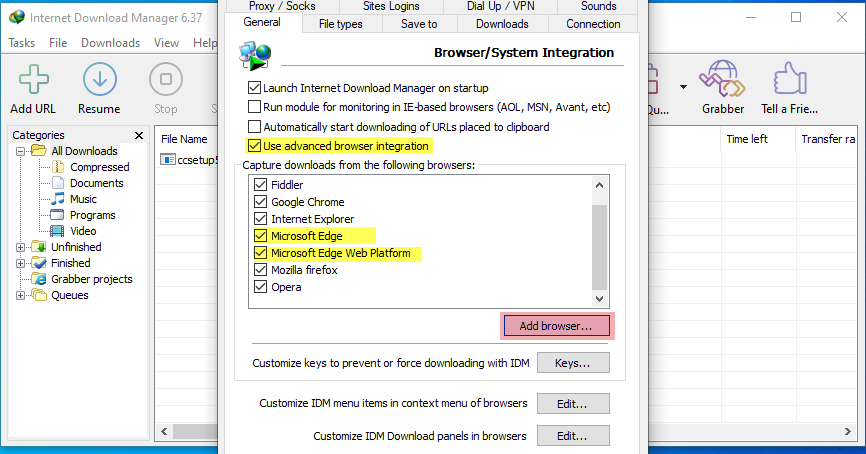Click the Finished folder icon
Image resolution: width=866 pixels, height=454 pixels.
(x=39, y=263)
